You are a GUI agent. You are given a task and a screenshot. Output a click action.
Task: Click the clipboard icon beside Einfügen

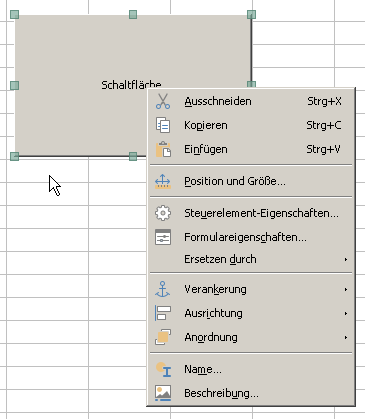(x=163, y=149)
